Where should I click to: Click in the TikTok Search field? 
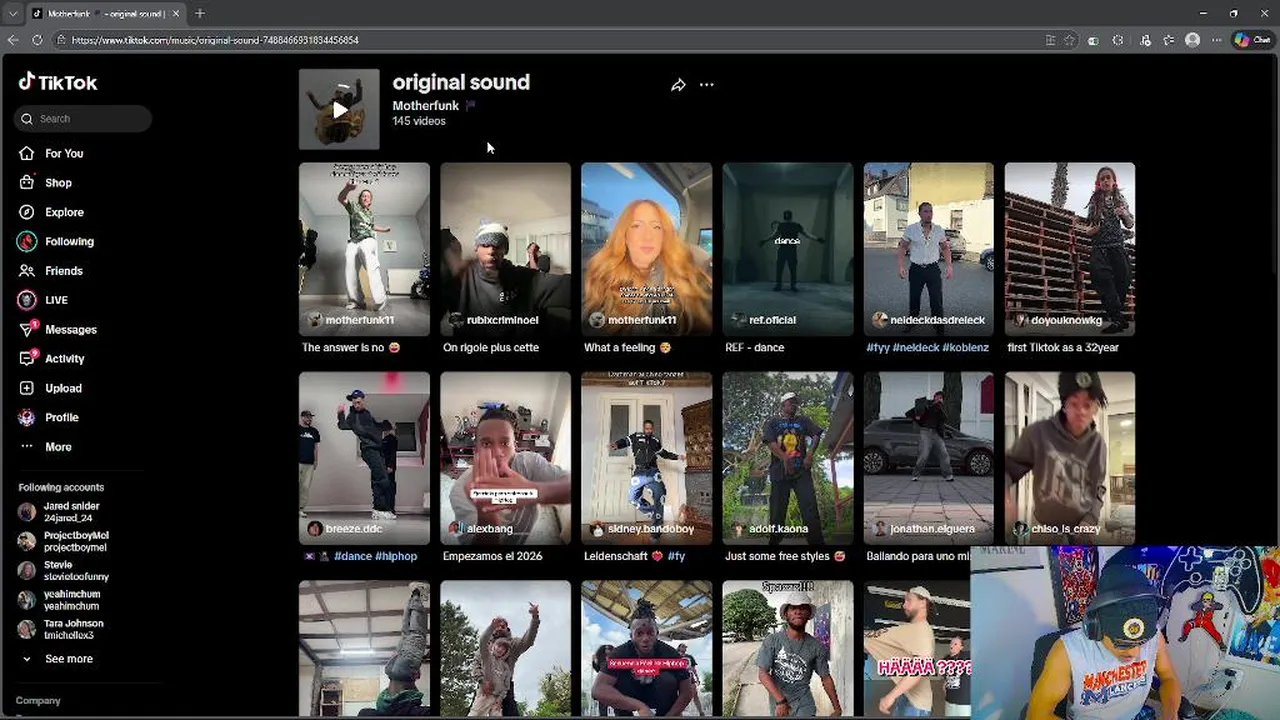coord(84,118)
